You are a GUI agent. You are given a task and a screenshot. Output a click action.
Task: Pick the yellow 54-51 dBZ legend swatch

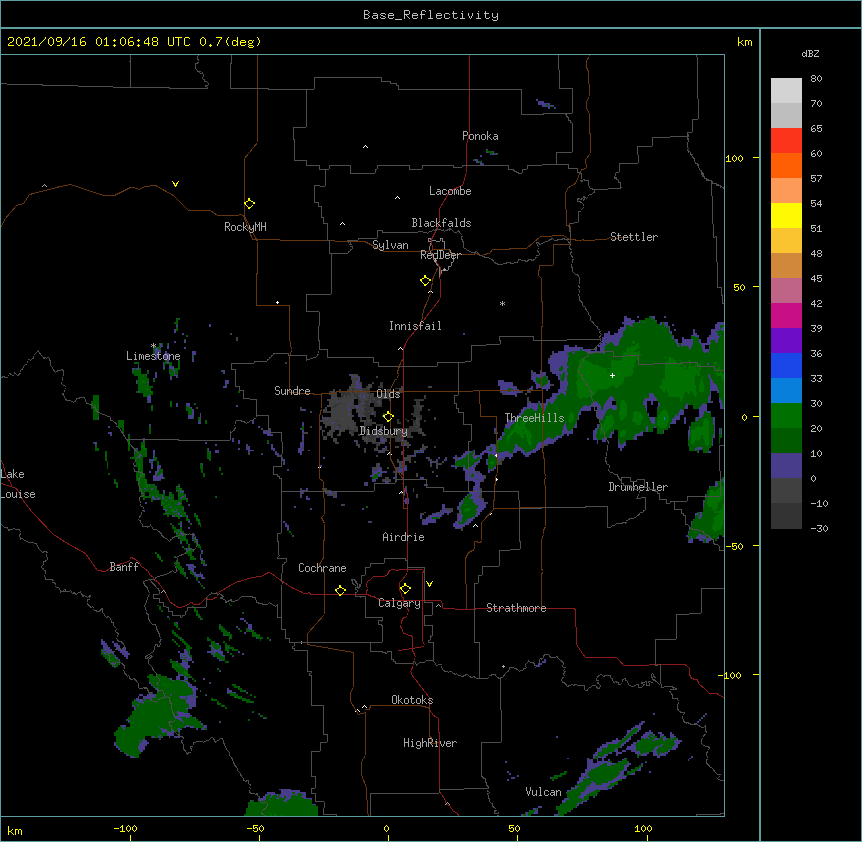786,215
